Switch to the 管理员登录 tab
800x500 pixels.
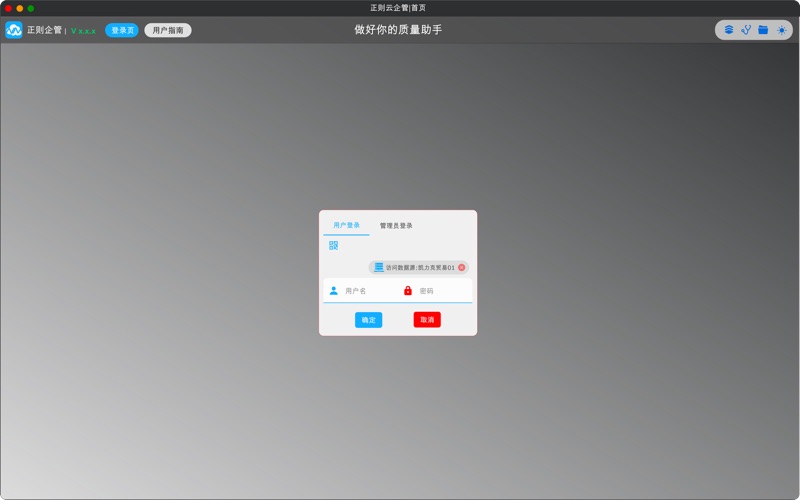point(396,225)
